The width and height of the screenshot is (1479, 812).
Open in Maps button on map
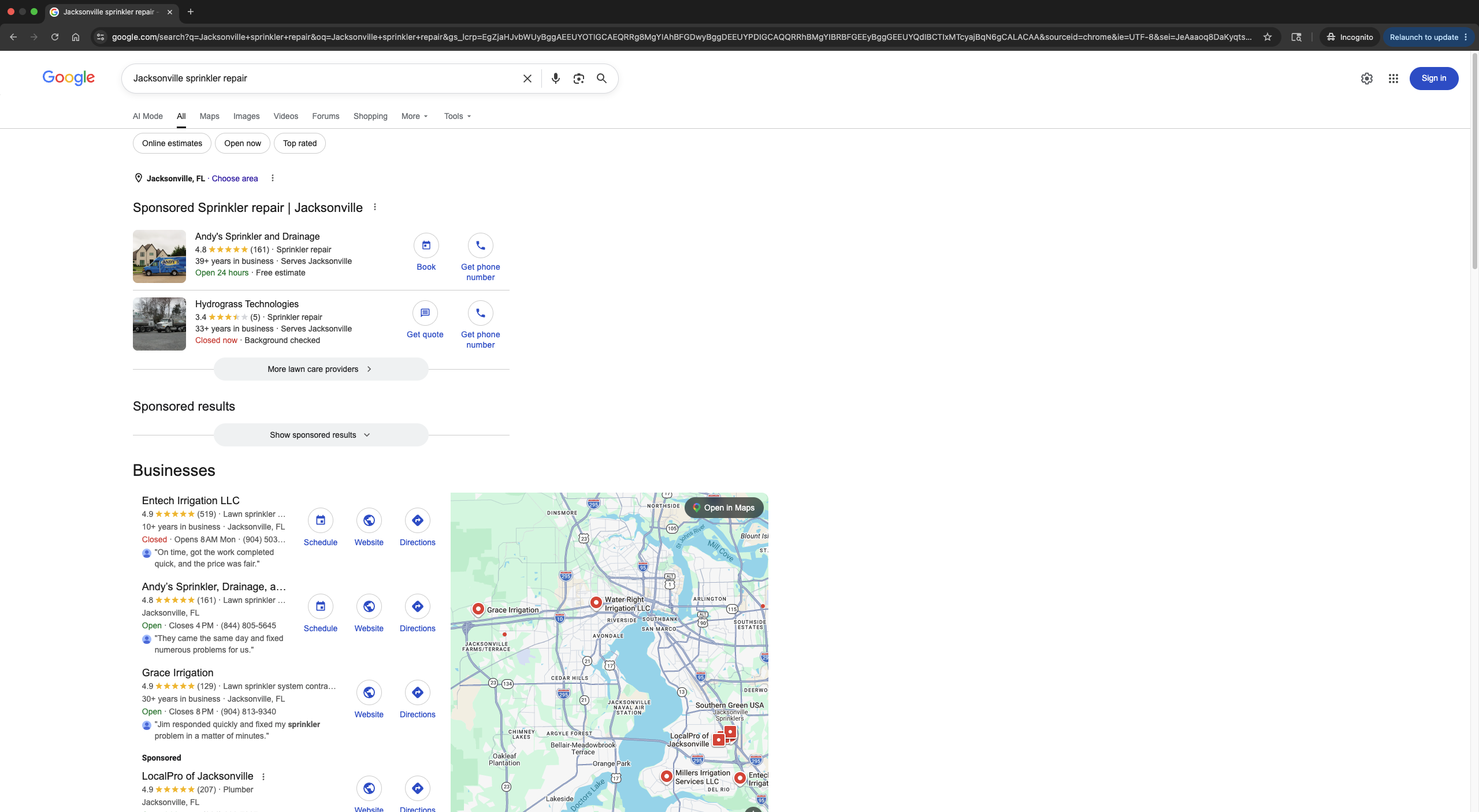(x=724, y=508)
